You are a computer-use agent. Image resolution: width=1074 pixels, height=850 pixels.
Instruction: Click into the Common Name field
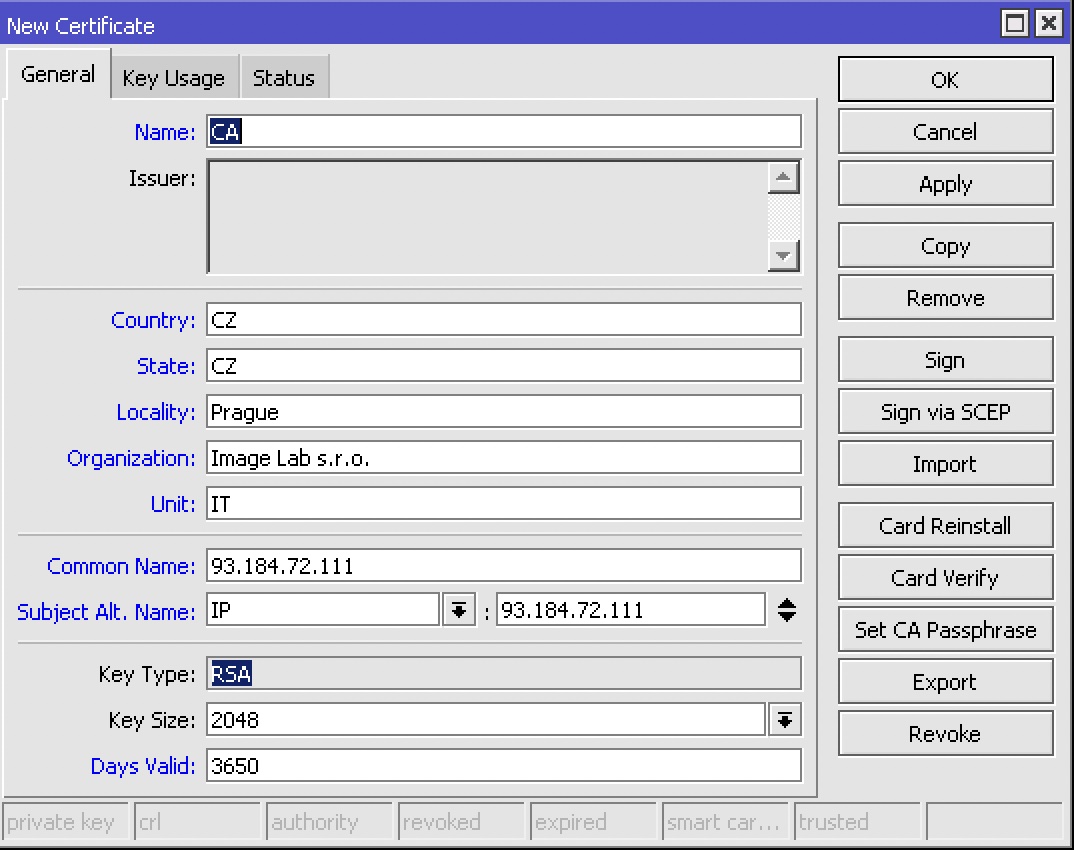point(504,566)
